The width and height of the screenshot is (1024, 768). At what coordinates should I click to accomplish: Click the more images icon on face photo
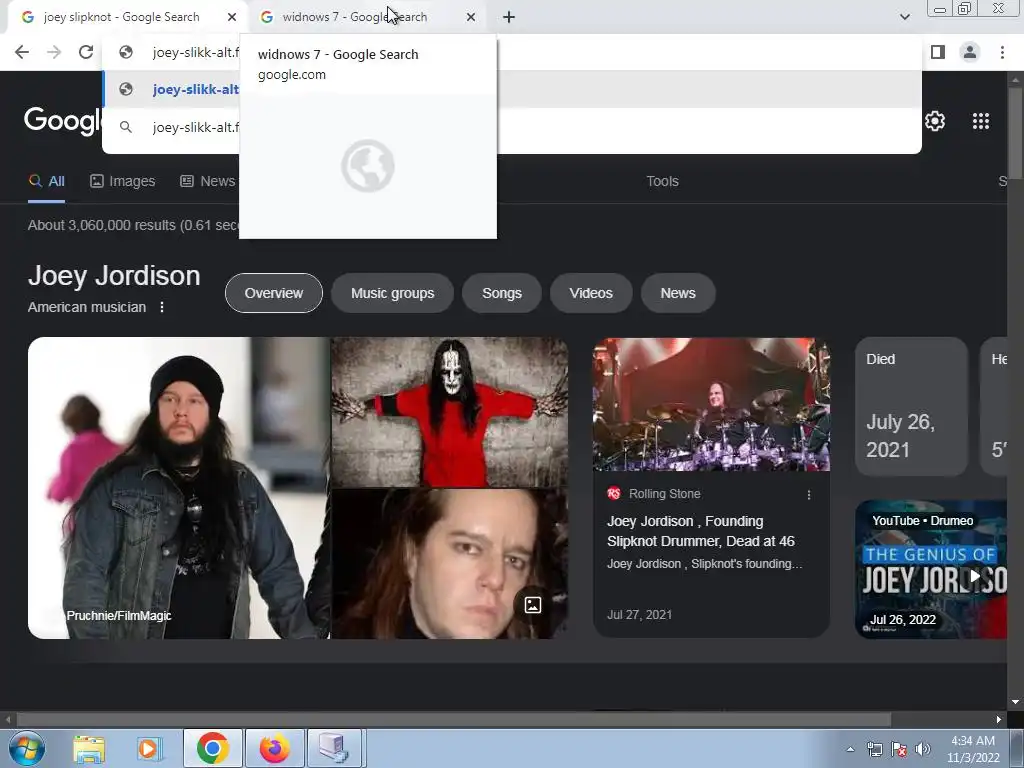pos(533,605)
